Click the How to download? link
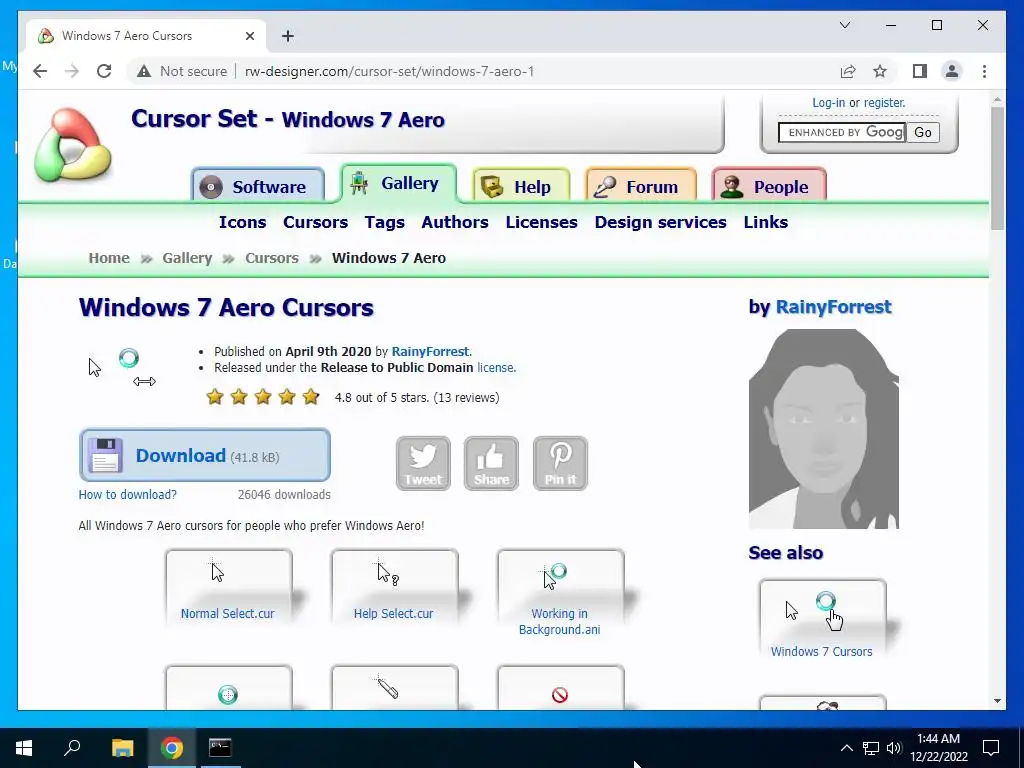Image resolution: width=1024 pixels, height=768 pixels. pyautogui.click(x=127, y=494)
